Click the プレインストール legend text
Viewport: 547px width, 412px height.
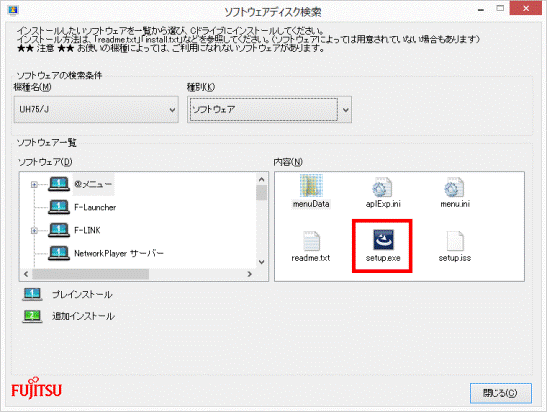click(82, 295)
